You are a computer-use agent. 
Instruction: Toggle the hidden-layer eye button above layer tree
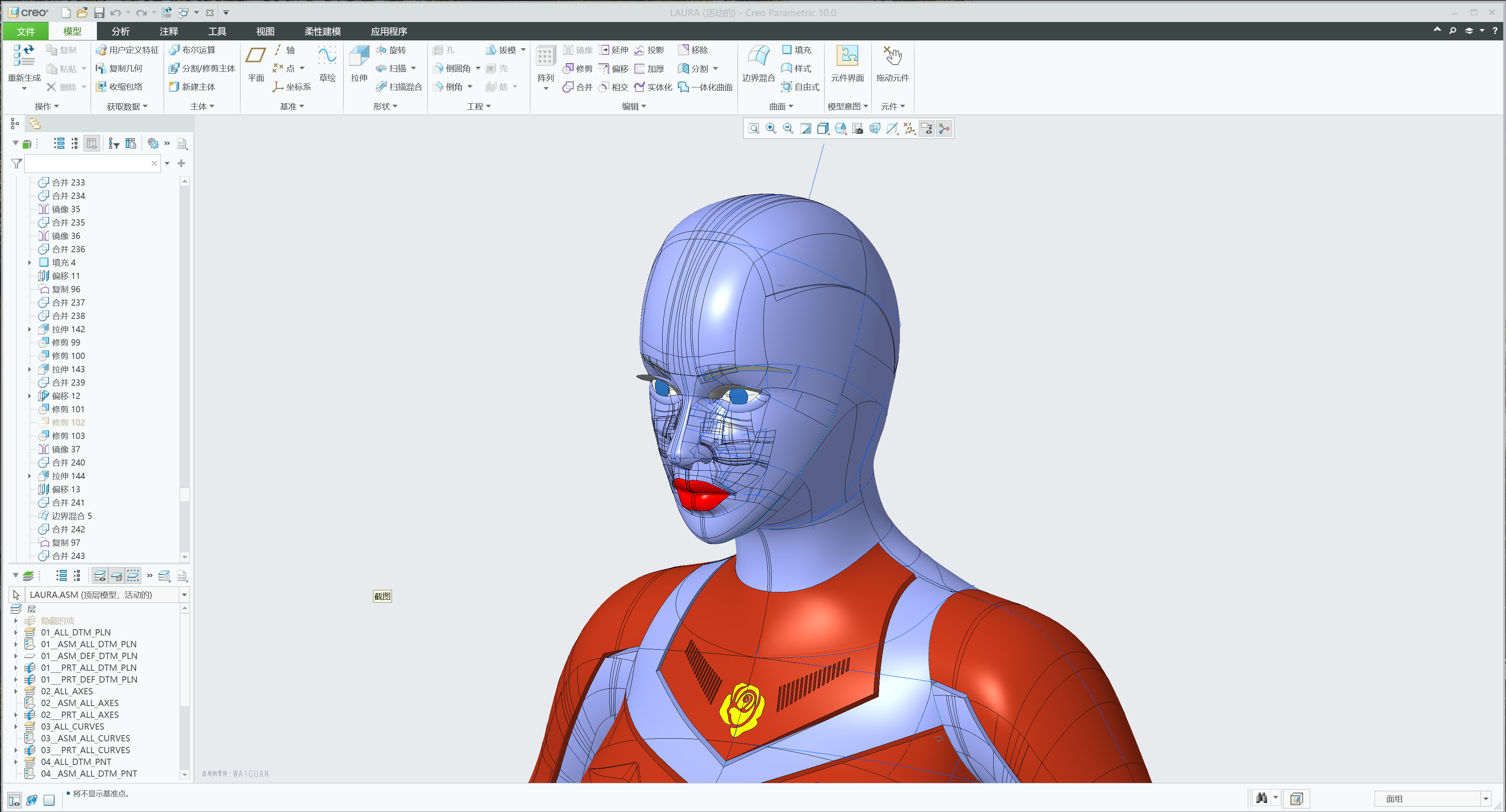pyautogui.click(x=100, y=575)
